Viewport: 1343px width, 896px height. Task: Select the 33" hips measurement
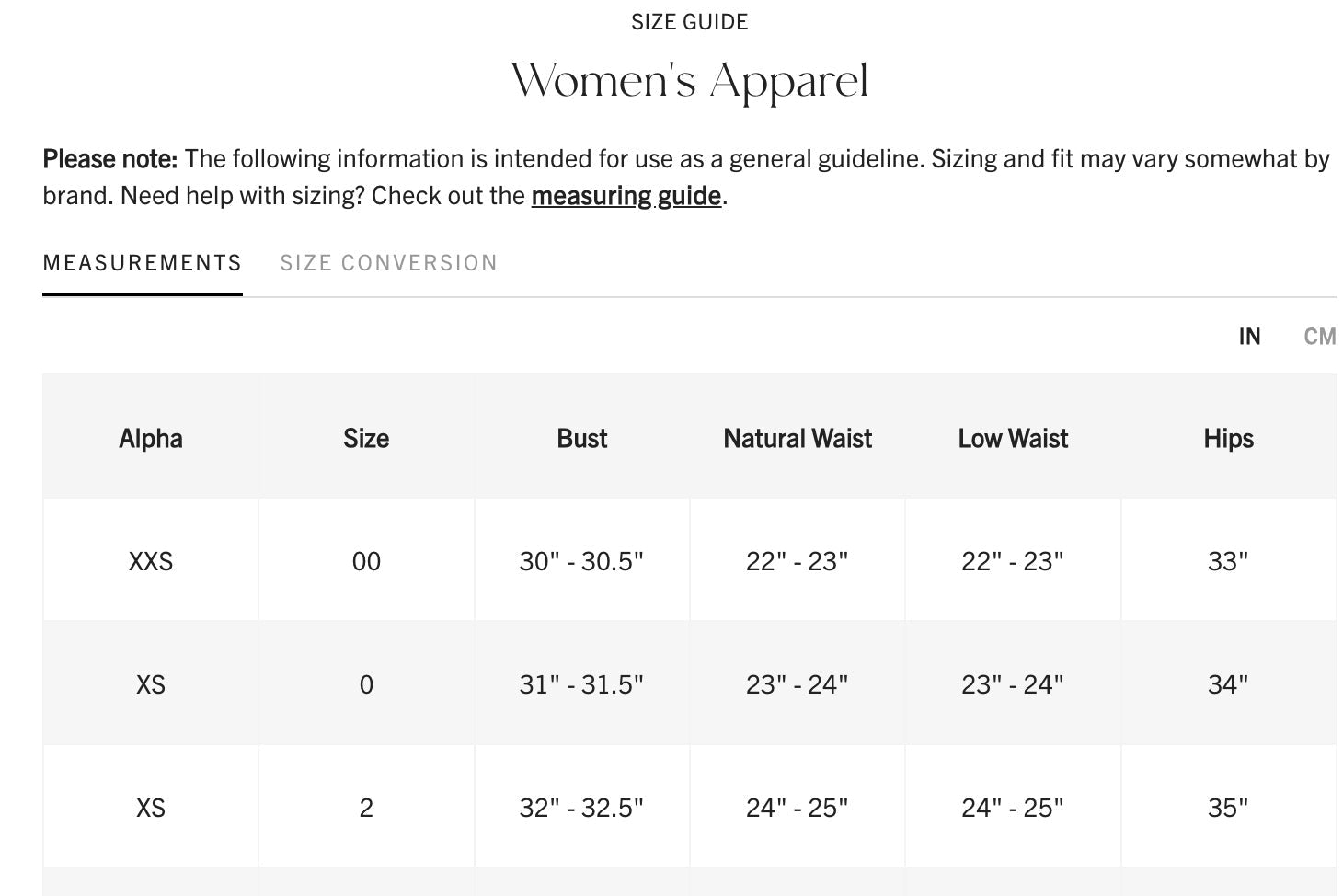coord(1228,561)
